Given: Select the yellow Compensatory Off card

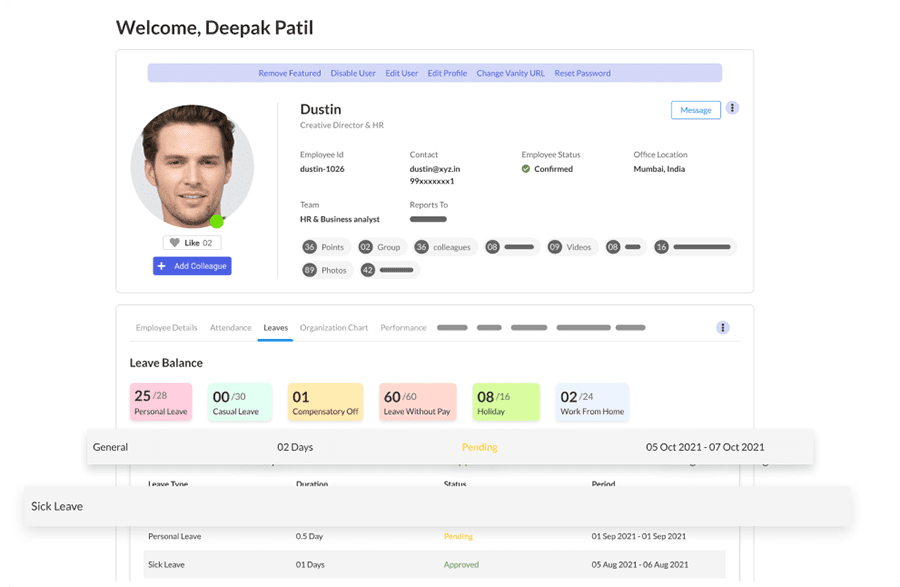Looking at the screenshot, I should click(325, 402).
